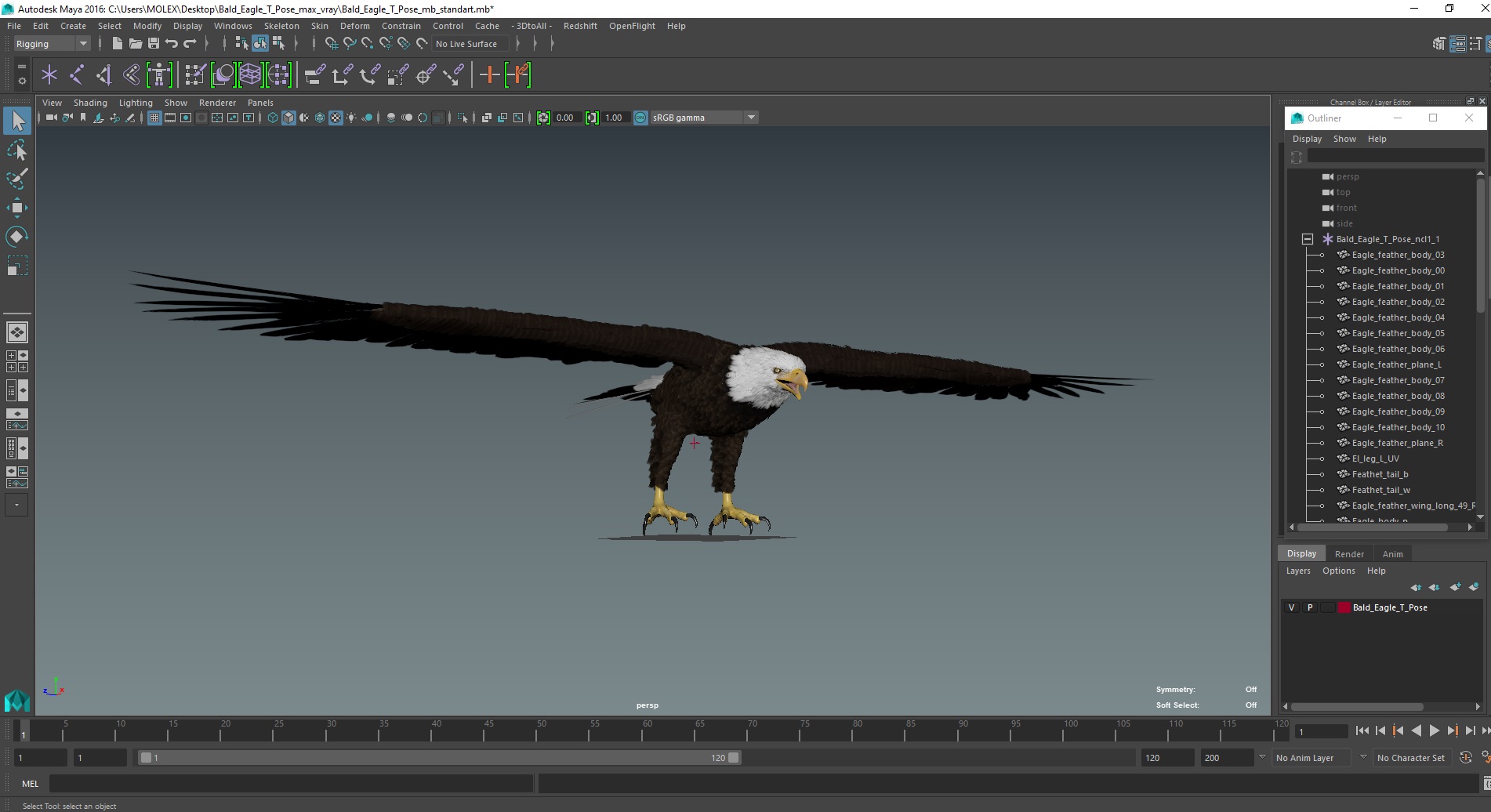Click the New Scene icon
The width and height of the screenshot is (1491, 812).
coord(117,44)
